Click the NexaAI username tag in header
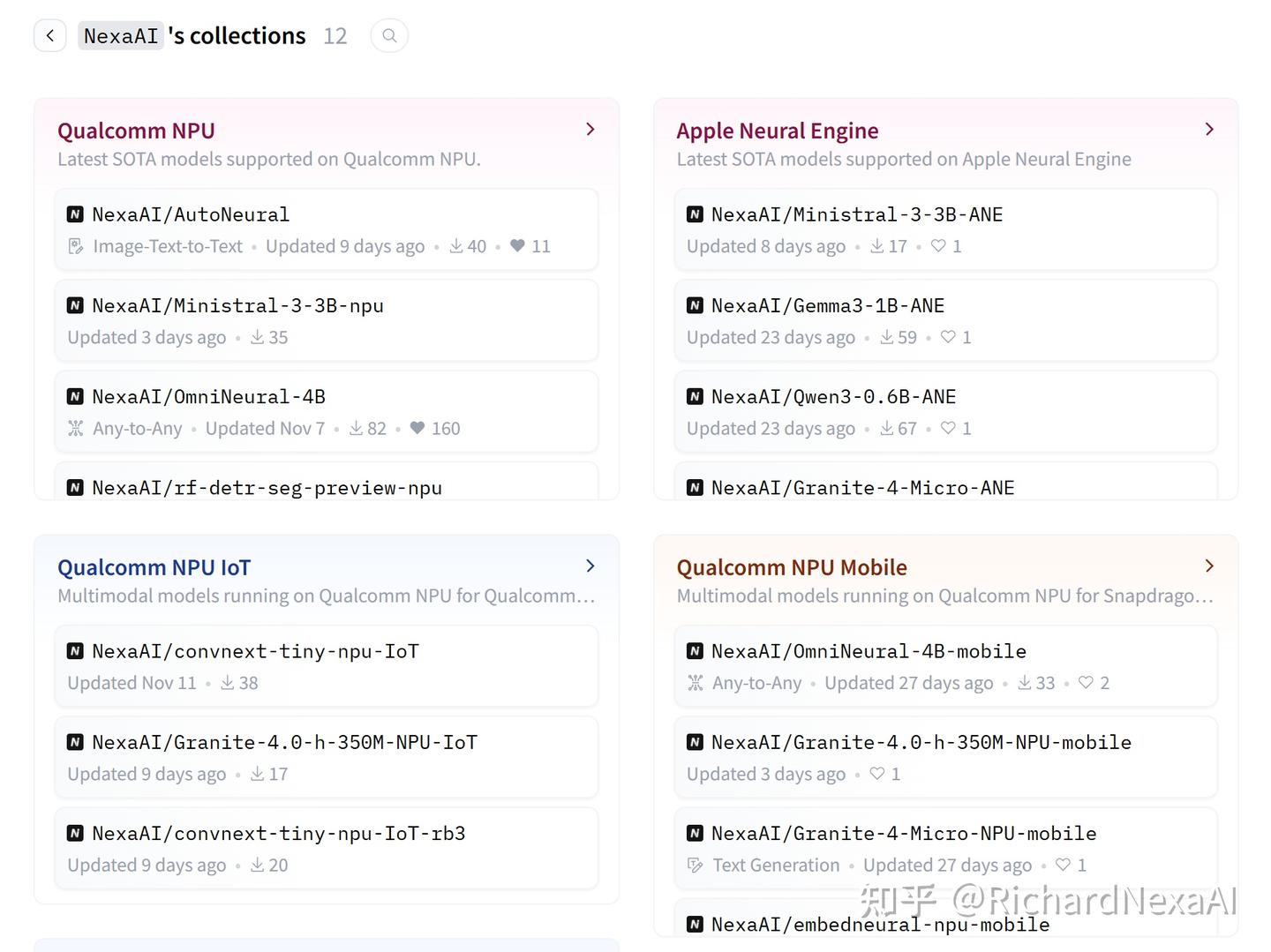 click(x=121, y=36)
